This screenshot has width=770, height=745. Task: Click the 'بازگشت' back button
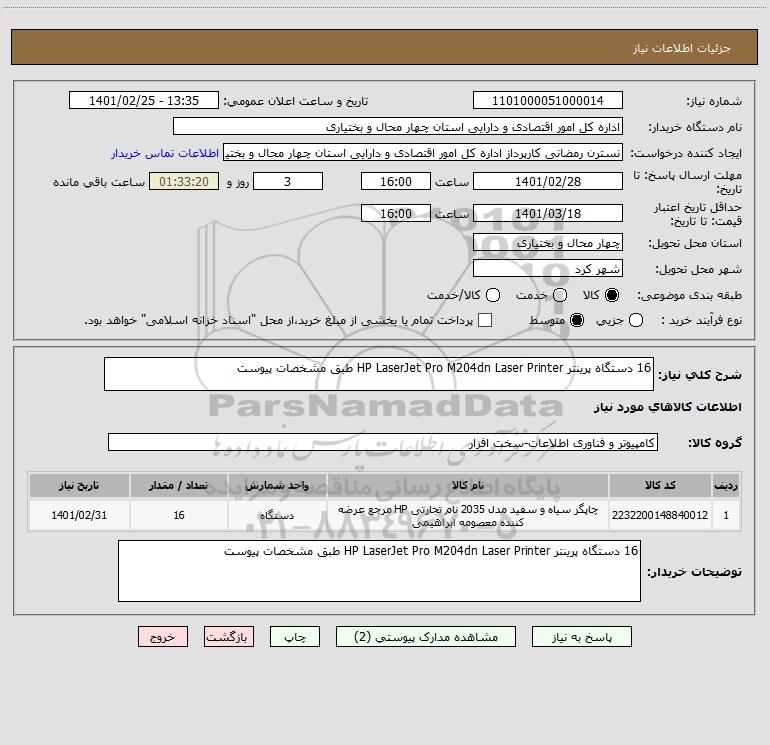click(x=229, y=636)
